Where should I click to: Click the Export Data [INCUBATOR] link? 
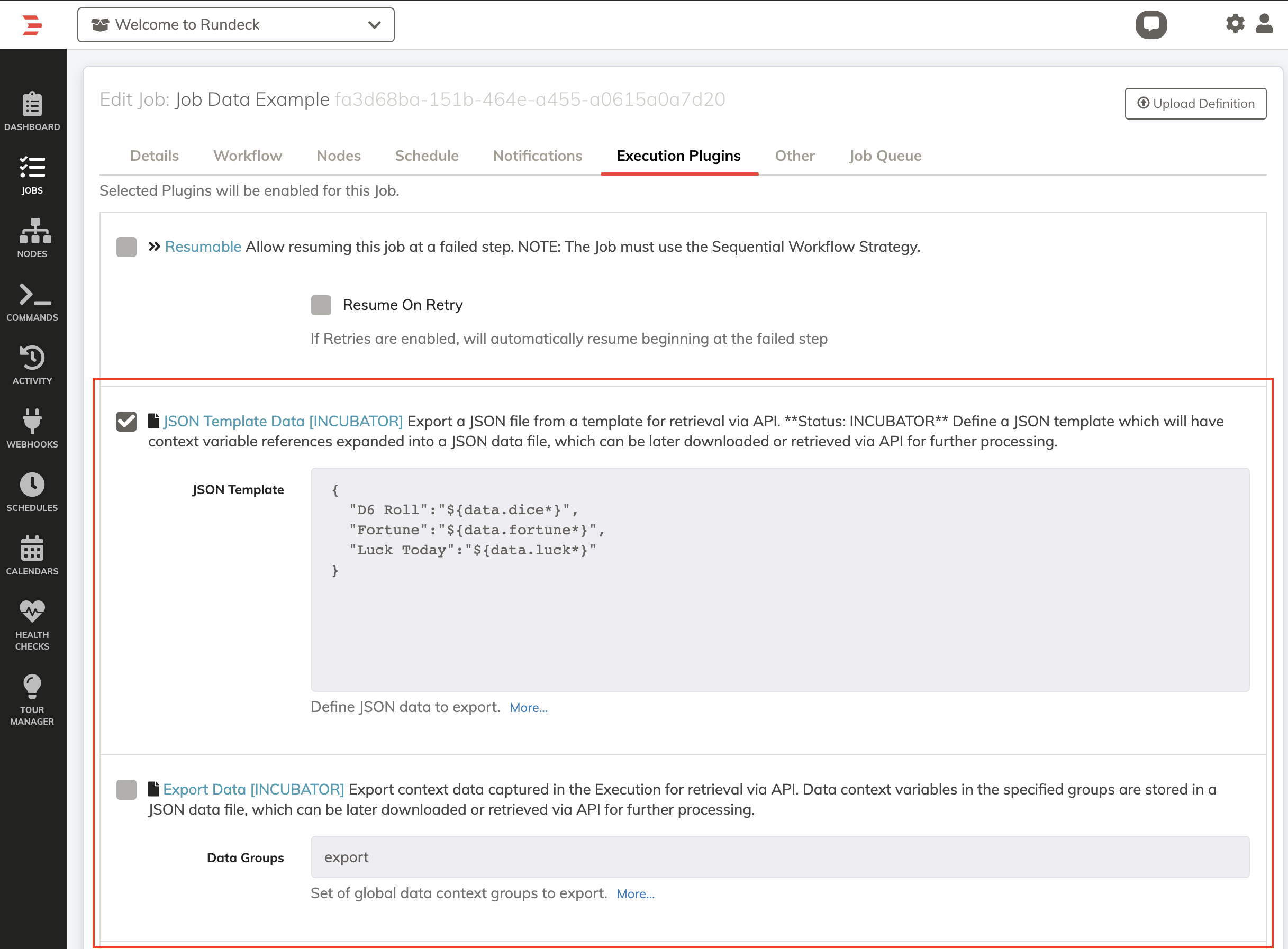click(x=253, y=789)
